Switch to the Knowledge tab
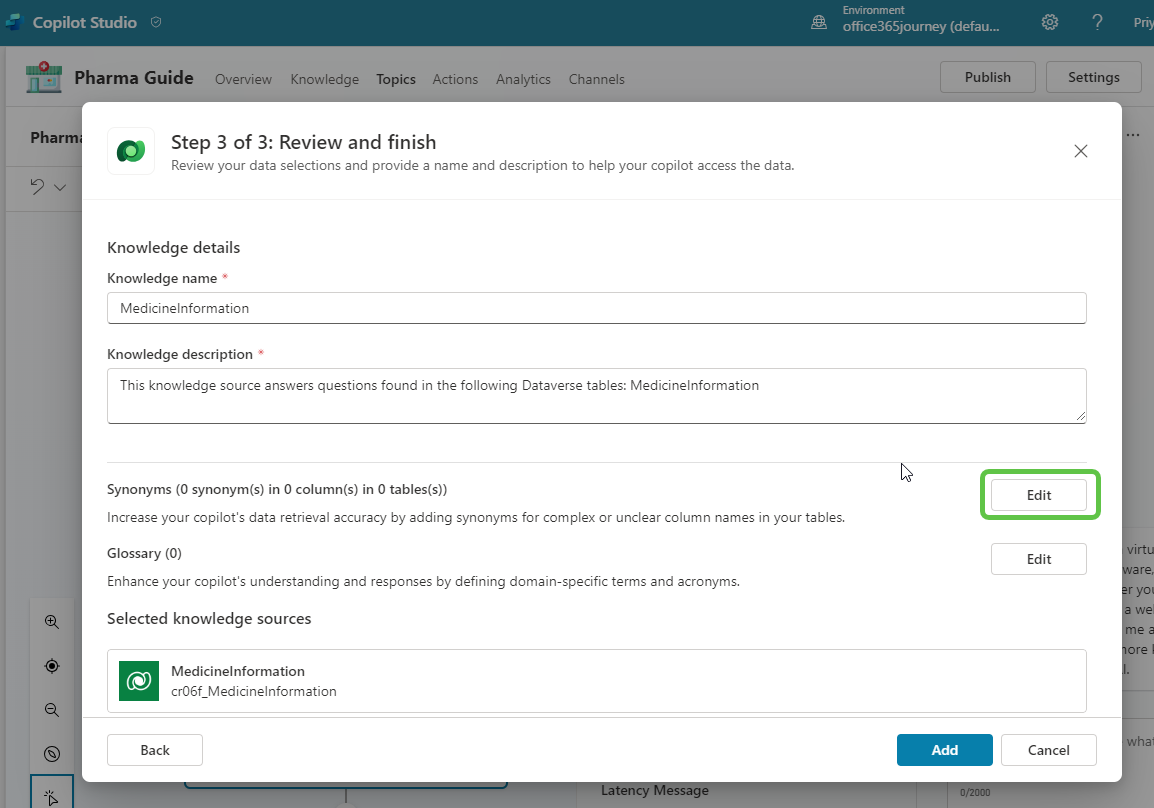 [x=324, y=79]
